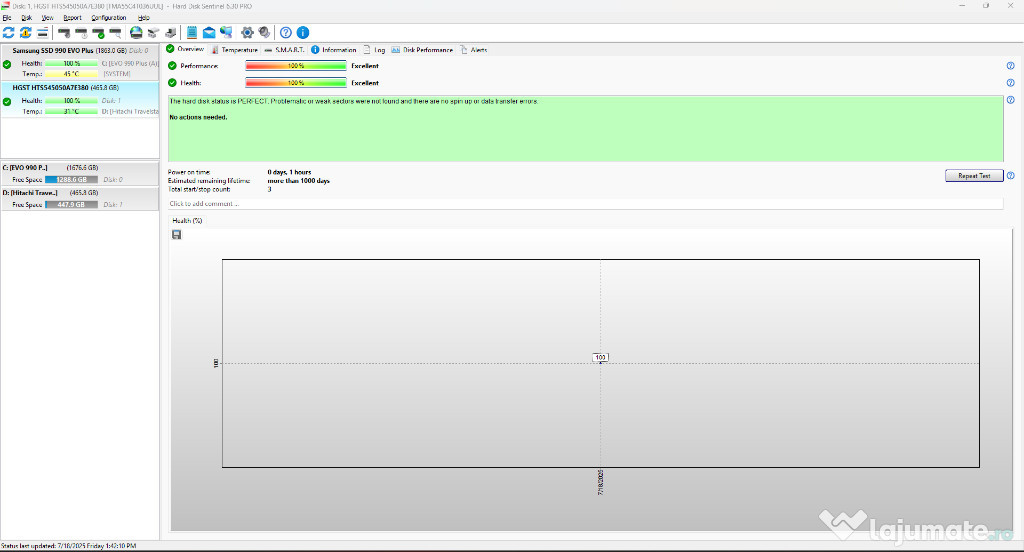The image size is (1024, 552).
Task: Click the networked monitors toolbar icon
Action: (226, 33)
